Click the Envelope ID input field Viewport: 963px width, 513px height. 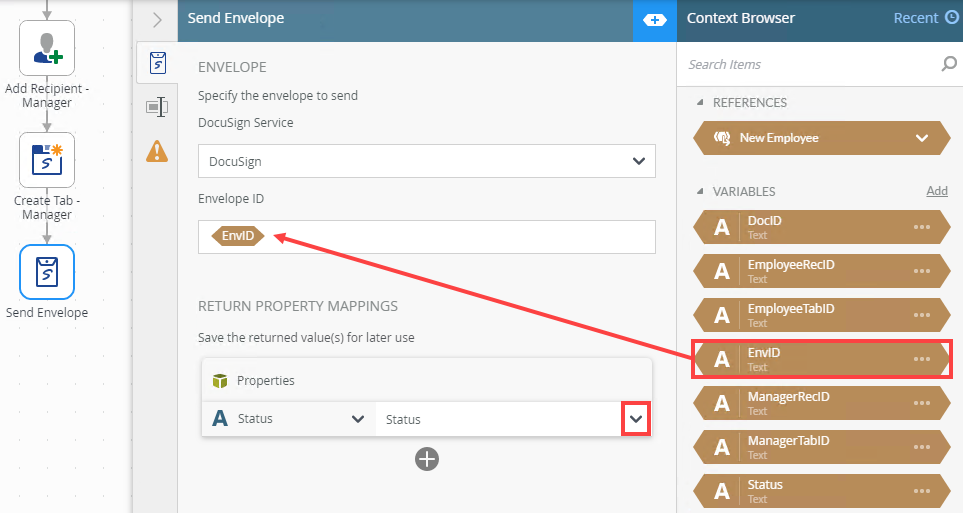click(x=450, y=237)
